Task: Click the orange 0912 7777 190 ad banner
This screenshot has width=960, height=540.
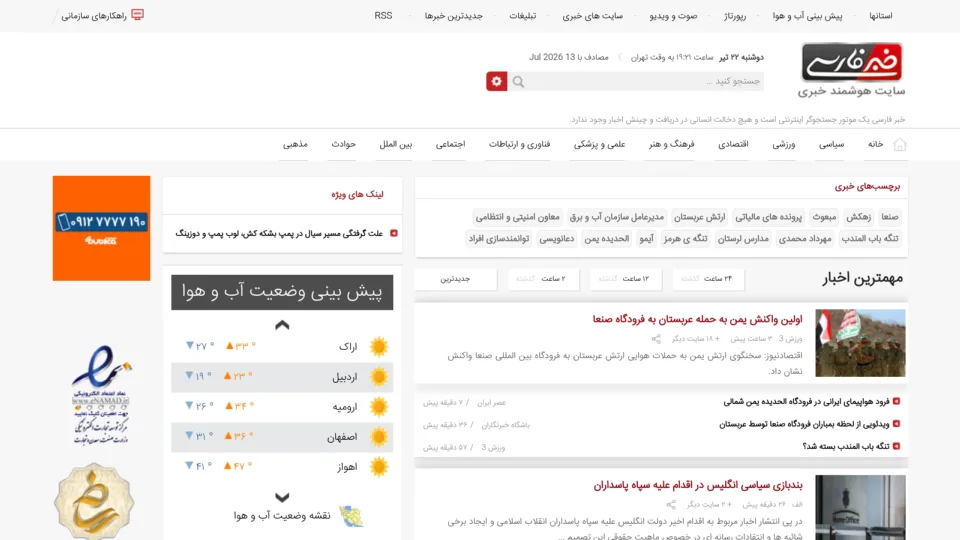Action: [x=102, y=228]
